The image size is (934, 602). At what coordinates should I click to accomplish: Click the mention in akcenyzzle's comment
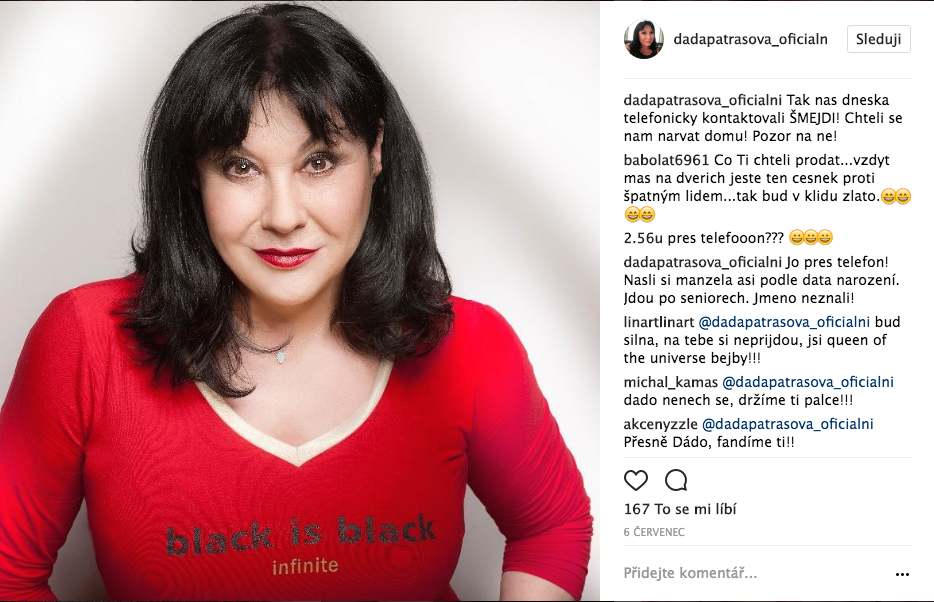point(787,424)
